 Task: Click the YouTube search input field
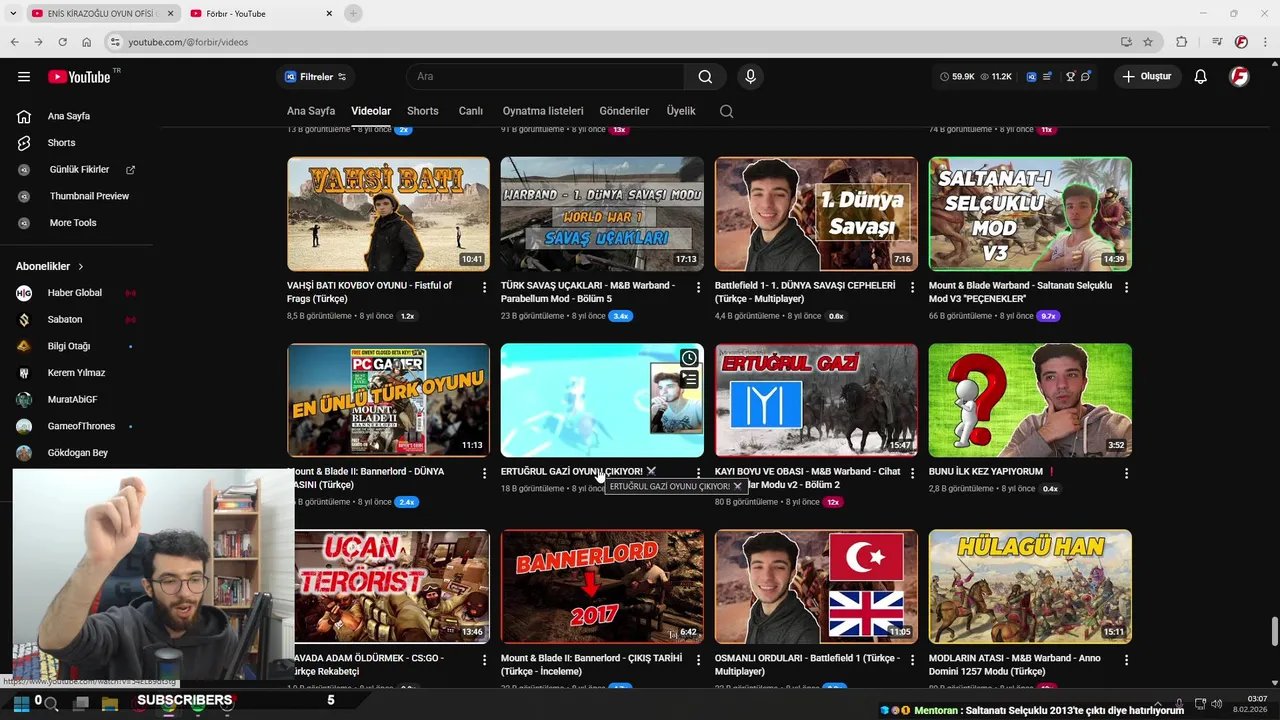pyautogui.click(x=545, y=77)
